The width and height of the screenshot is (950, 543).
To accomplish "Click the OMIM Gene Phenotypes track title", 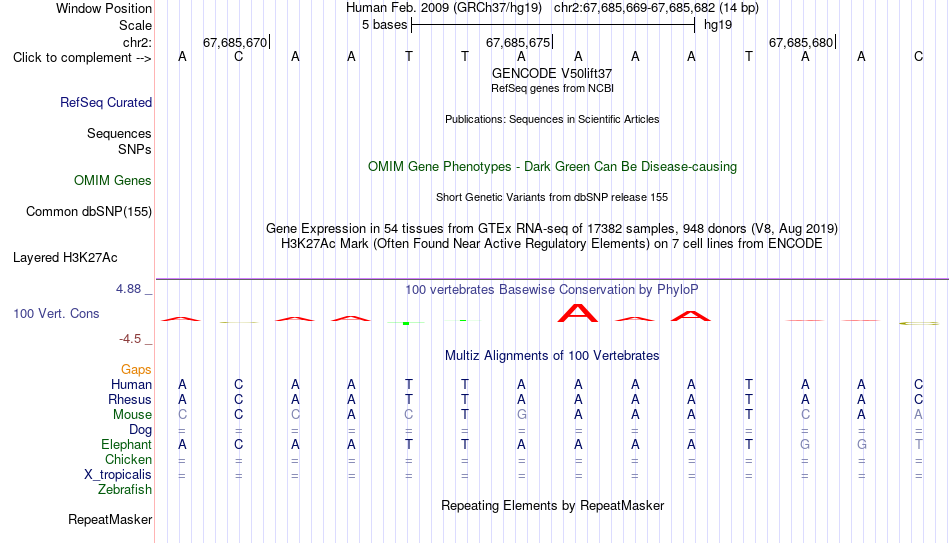I will click(552, 167).
